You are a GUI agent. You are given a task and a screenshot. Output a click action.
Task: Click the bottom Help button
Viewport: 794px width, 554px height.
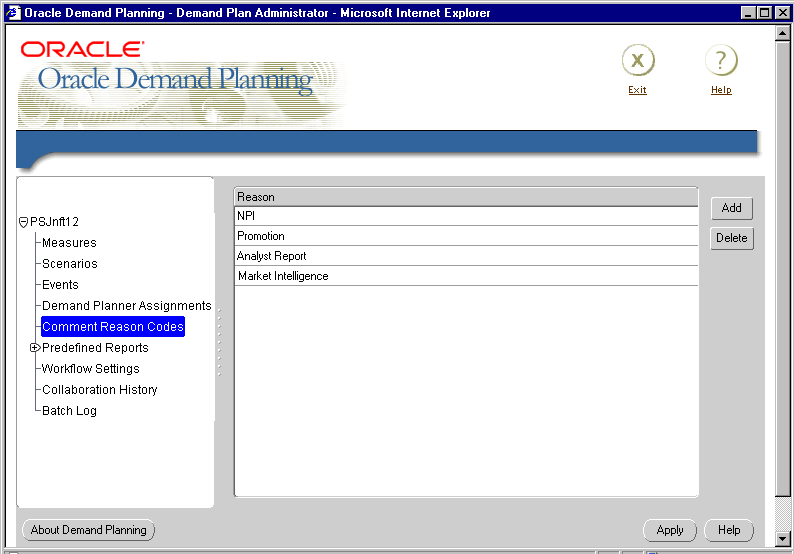click(x=729, y=530)
